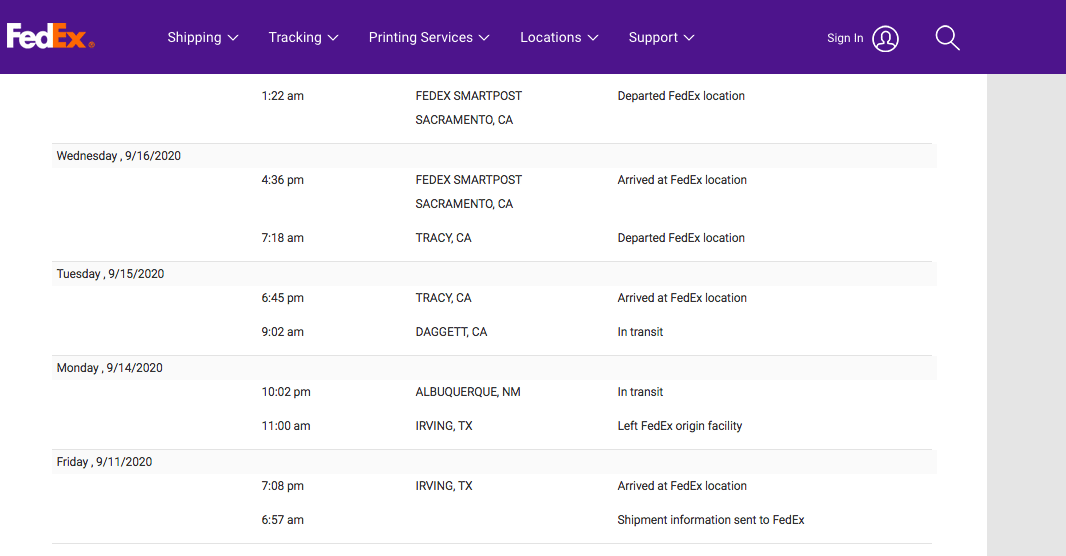
Task: Expand the Tracking chevron
Action: point(333,38)
